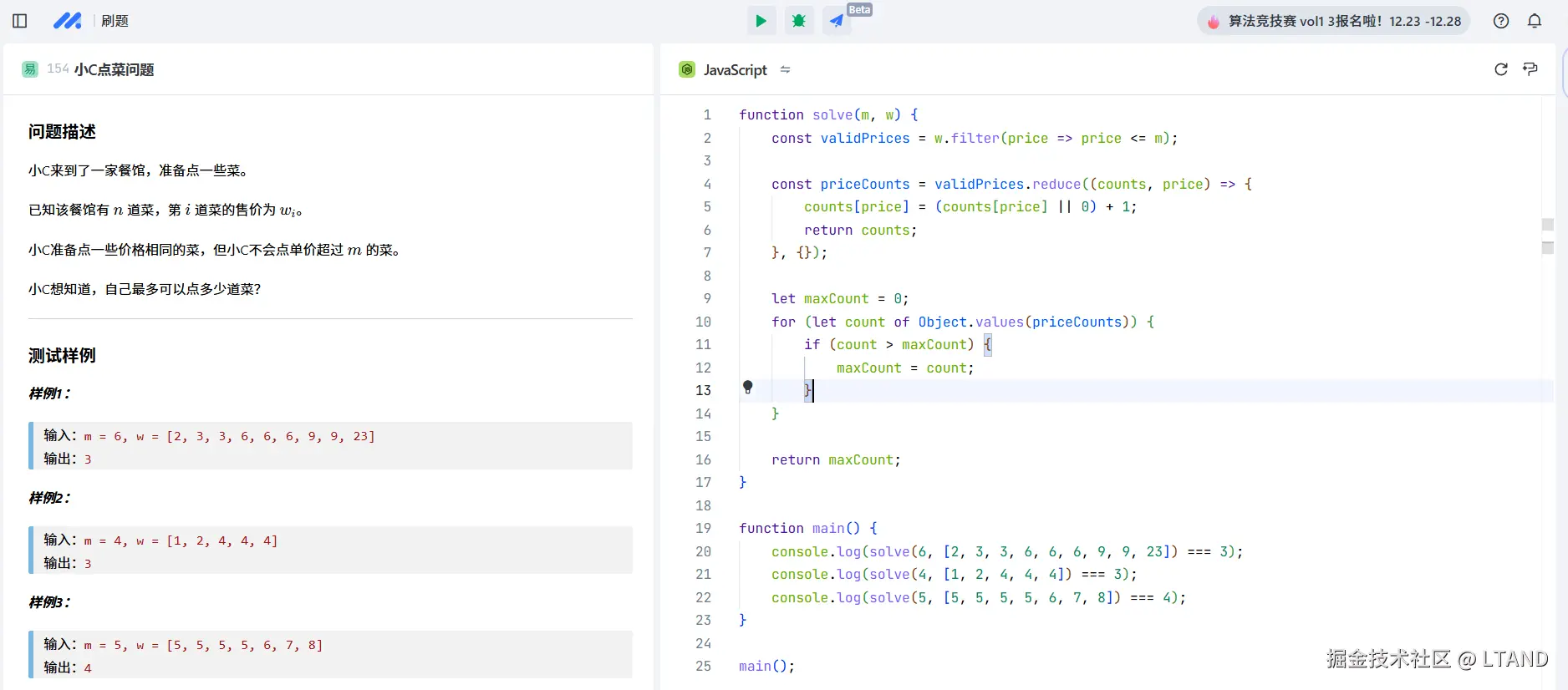Click the green 易 difficulty badge
The image size is (1568, 690).
pos(30,69)
